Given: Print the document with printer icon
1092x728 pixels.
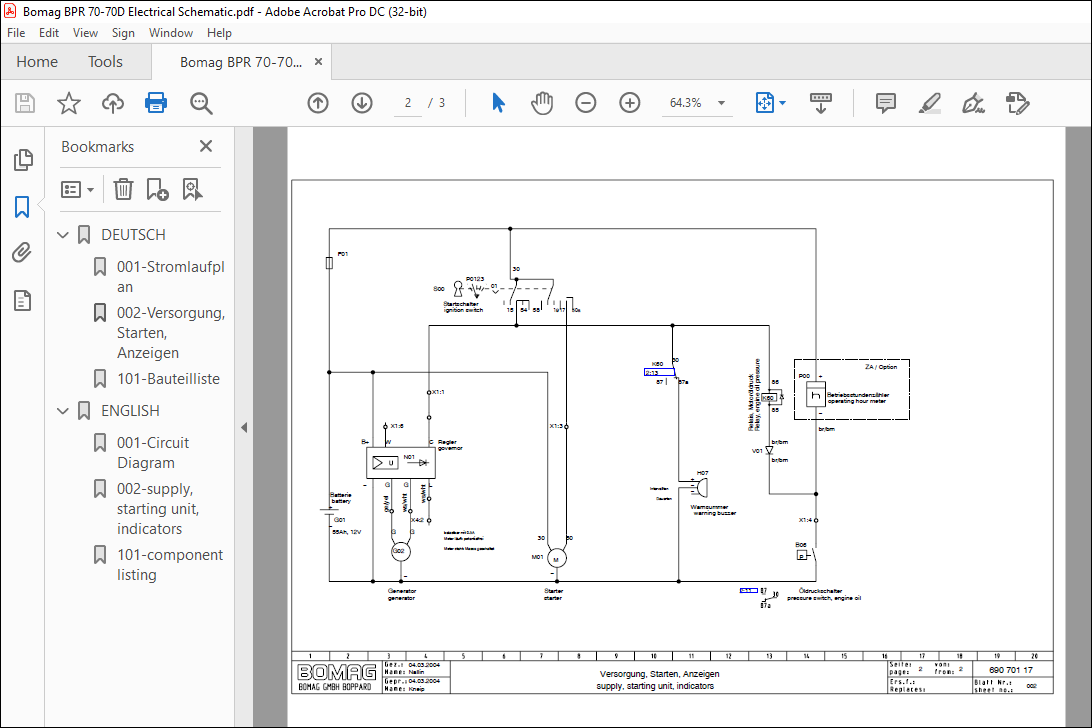Looking at the screenshot, I should click(156, 103).
